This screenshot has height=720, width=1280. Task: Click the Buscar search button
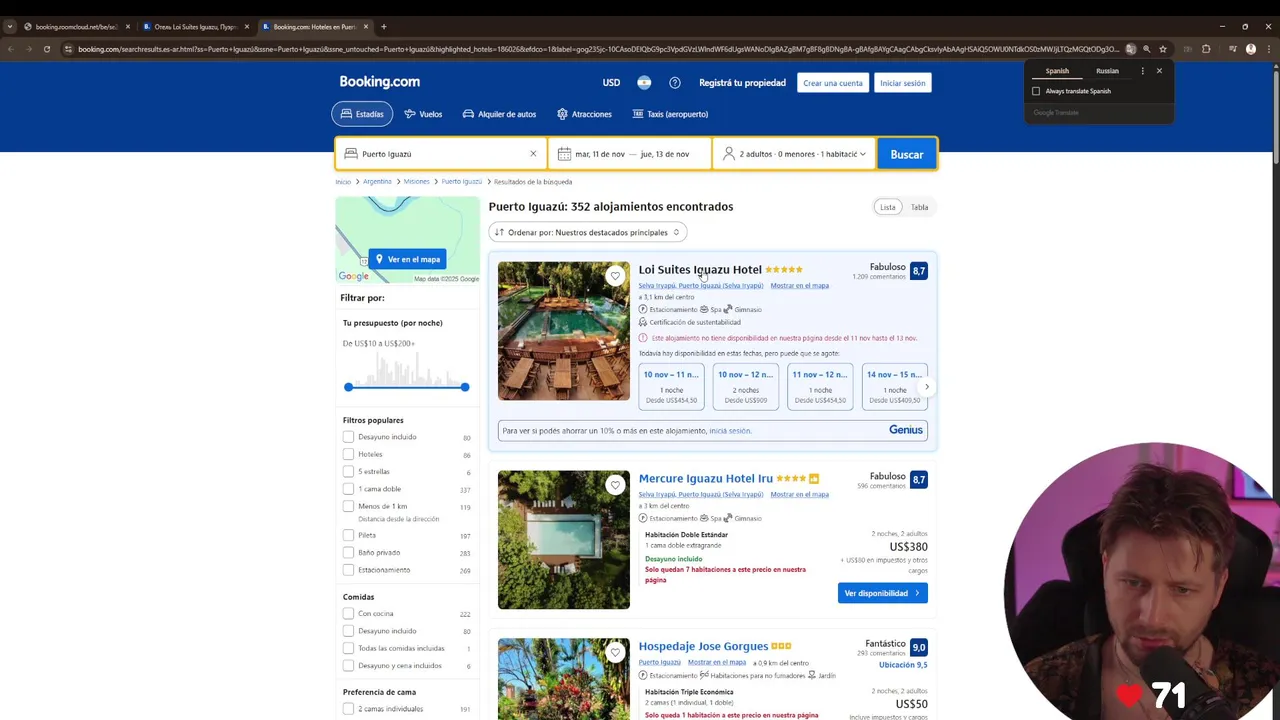[907, 154]
